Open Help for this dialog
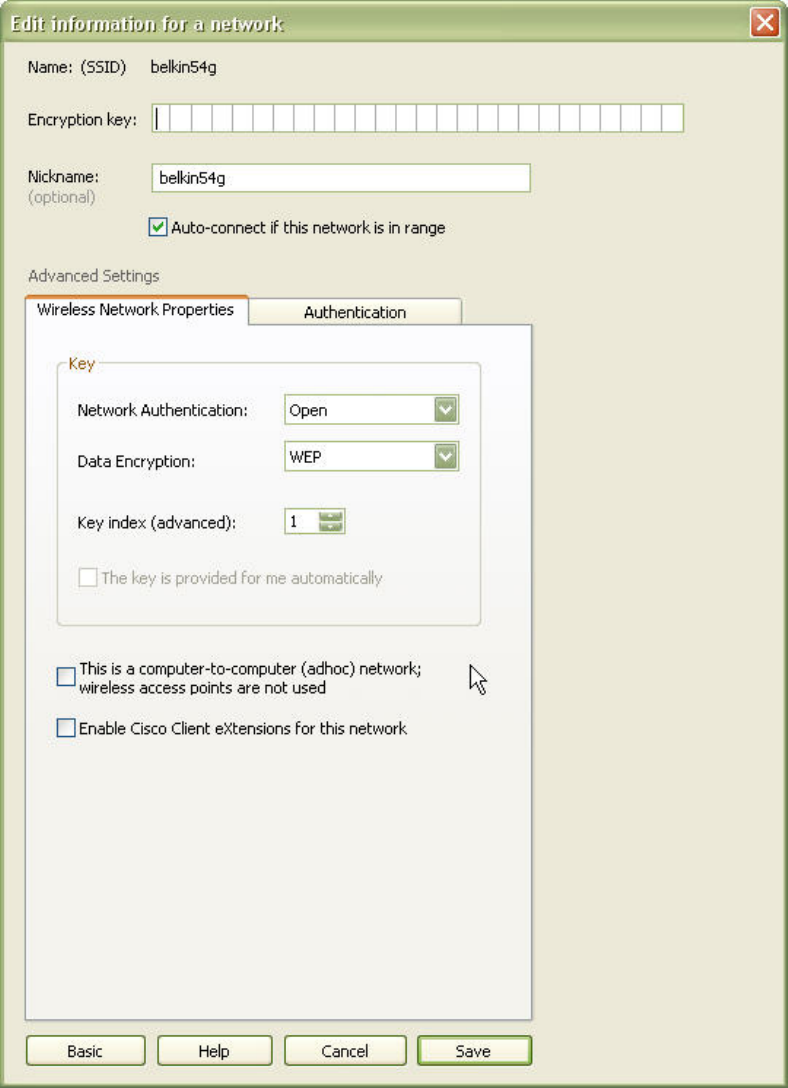 [x=214, y=1051]
